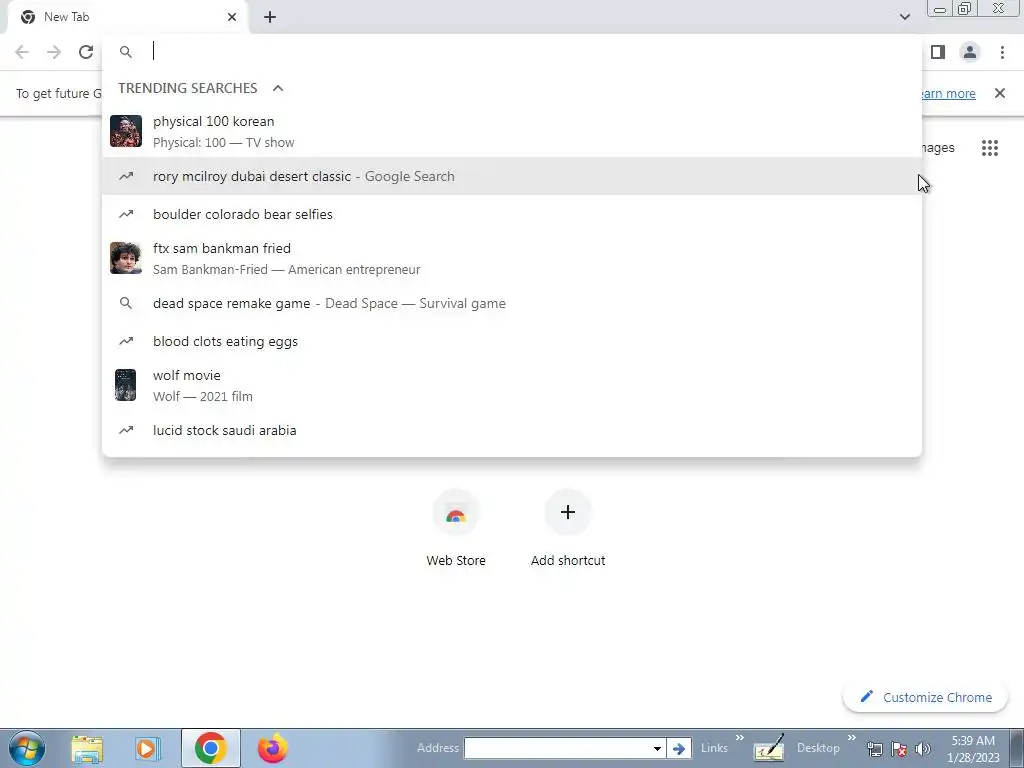Open the Chrome profile avatar
This screenshot has width=1024, height=768.
click(970, 52)
